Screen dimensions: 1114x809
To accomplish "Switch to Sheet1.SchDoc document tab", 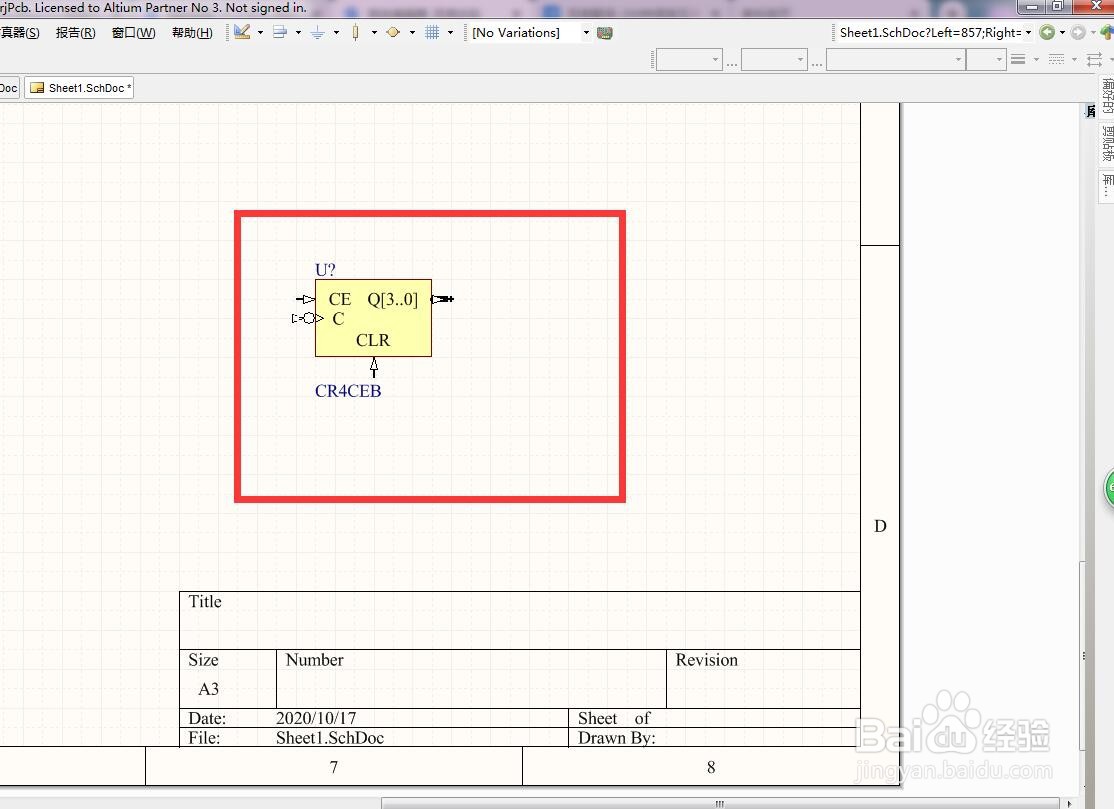I will click(x=80, y=88).
